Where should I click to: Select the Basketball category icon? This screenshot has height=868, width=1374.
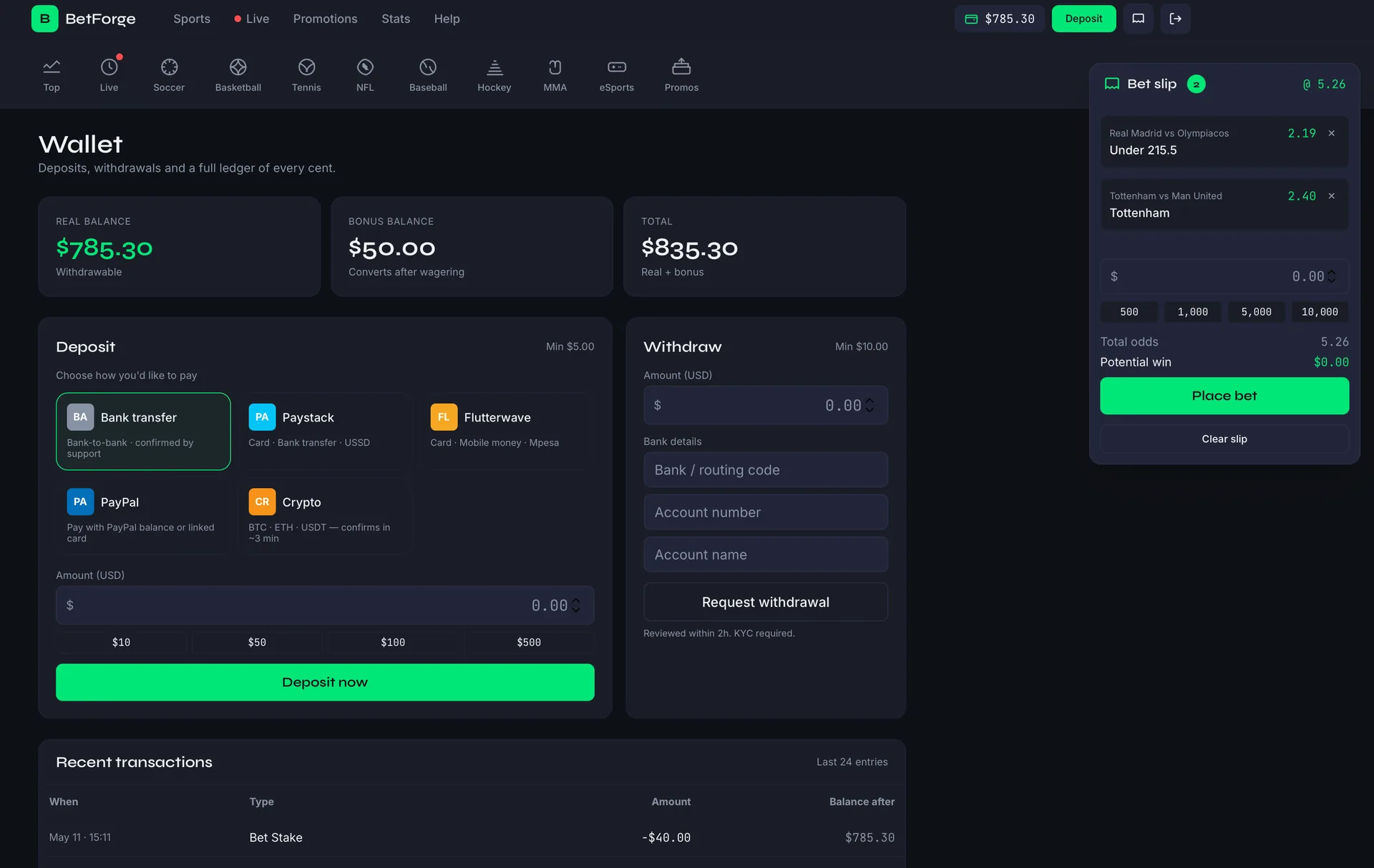pyautogui.click(x=238, y=67)
